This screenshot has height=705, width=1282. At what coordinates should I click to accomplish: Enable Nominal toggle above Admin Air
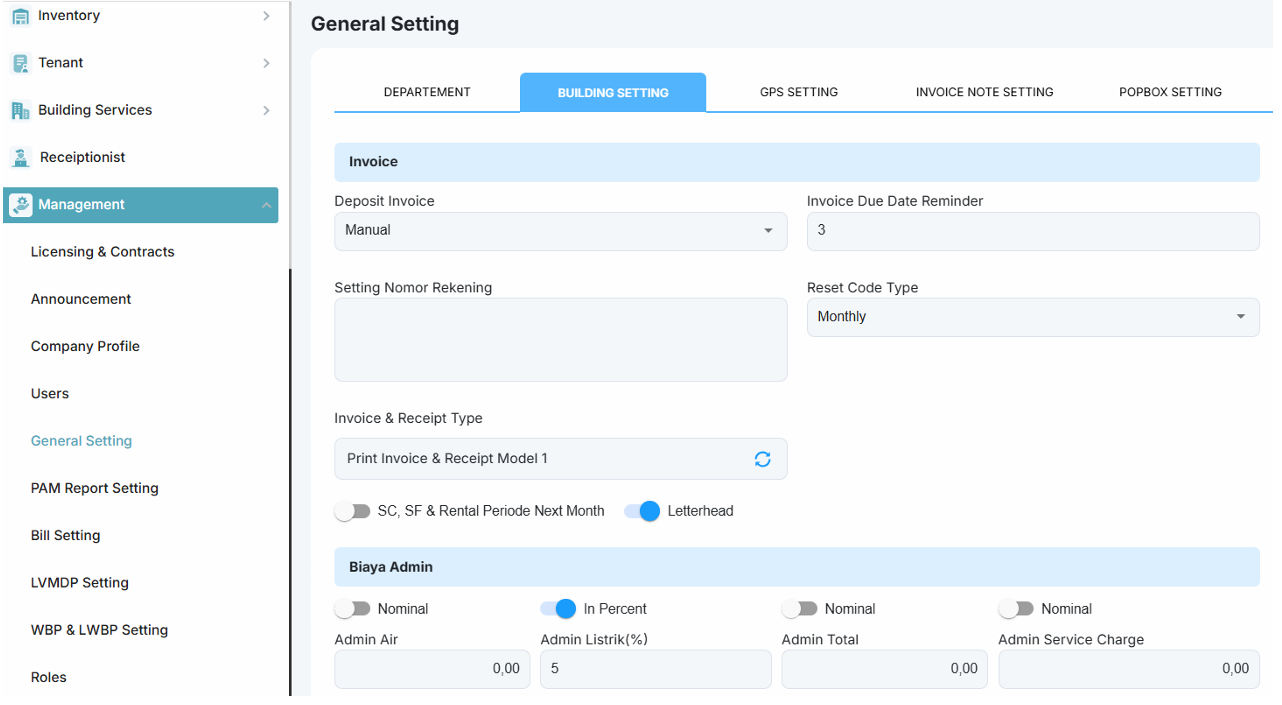coord(353,609)
